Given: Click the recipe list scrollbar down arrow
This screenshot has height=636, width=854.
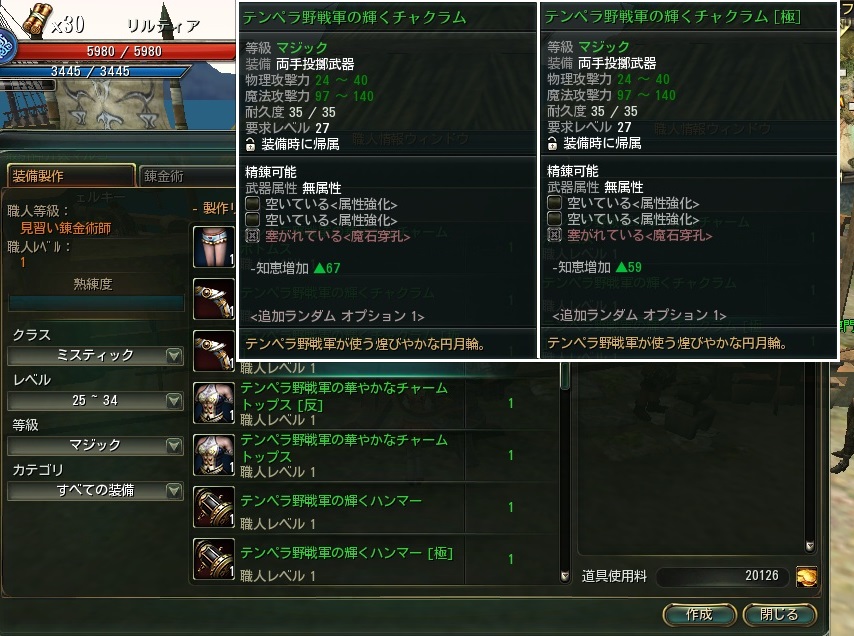Looking at the screenshot, I should (565, 575).
